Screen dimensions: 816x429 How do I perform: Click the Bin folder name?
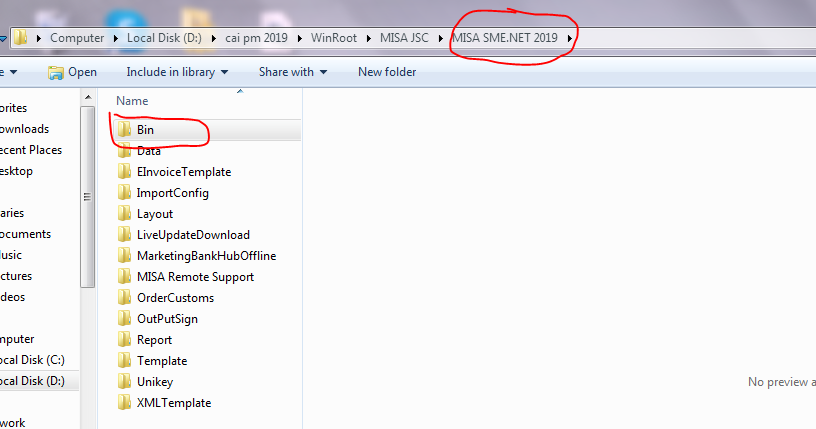coord(145,130)
